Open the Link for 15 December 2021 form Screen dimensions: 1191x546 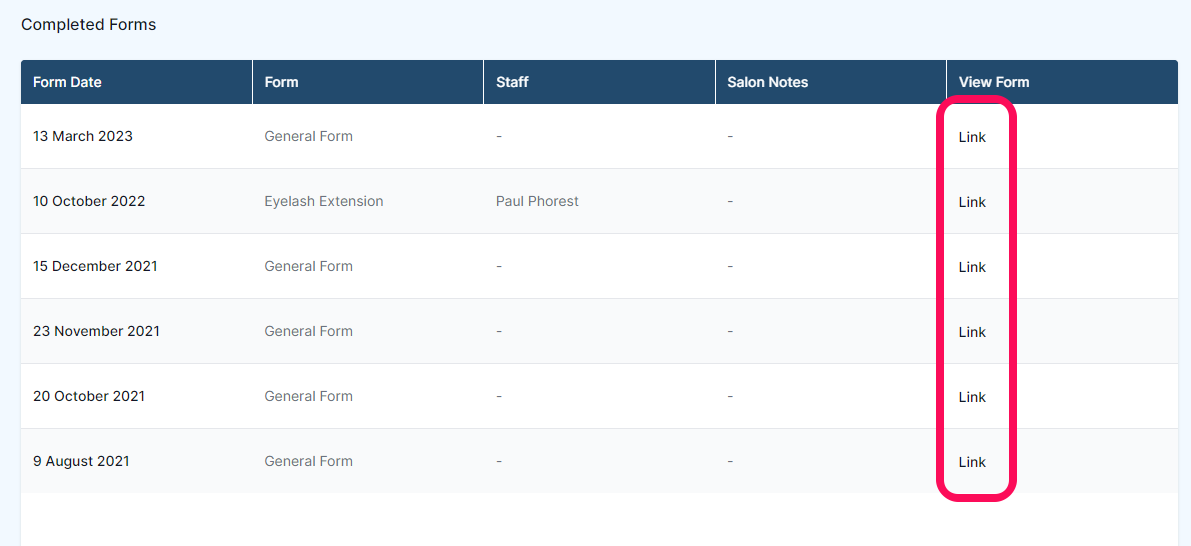click(x=972, y=267)
